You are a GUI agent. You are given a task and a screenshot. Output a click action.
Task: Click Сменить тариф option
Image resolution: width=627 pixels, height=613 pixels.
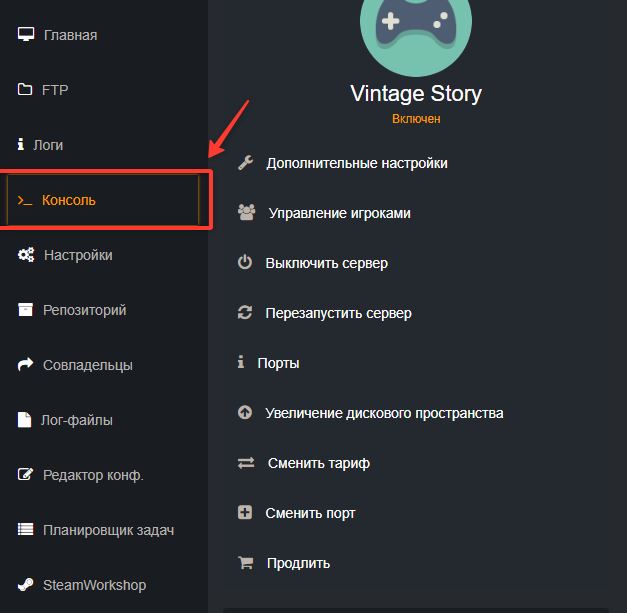pyautogui.click(x=318, y=463)
